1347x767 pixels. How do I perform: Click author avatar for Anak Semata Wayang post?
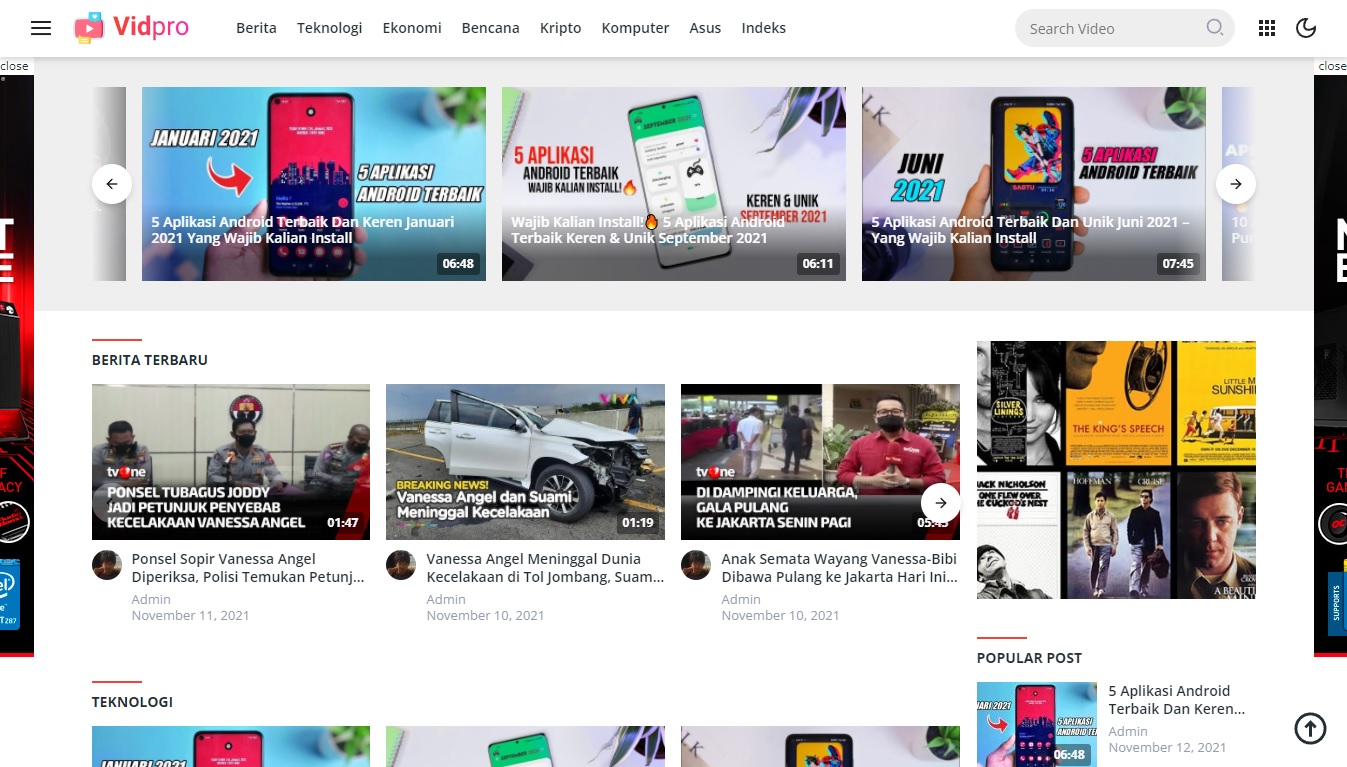696,565
